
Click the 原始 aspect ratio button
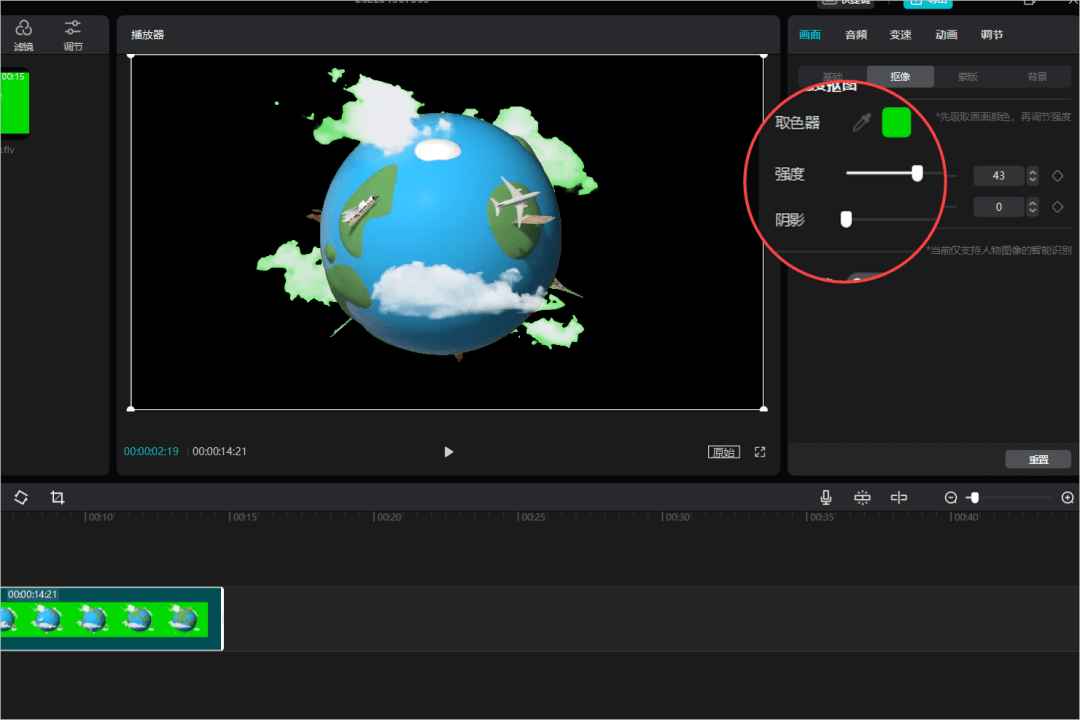(724, 452)
